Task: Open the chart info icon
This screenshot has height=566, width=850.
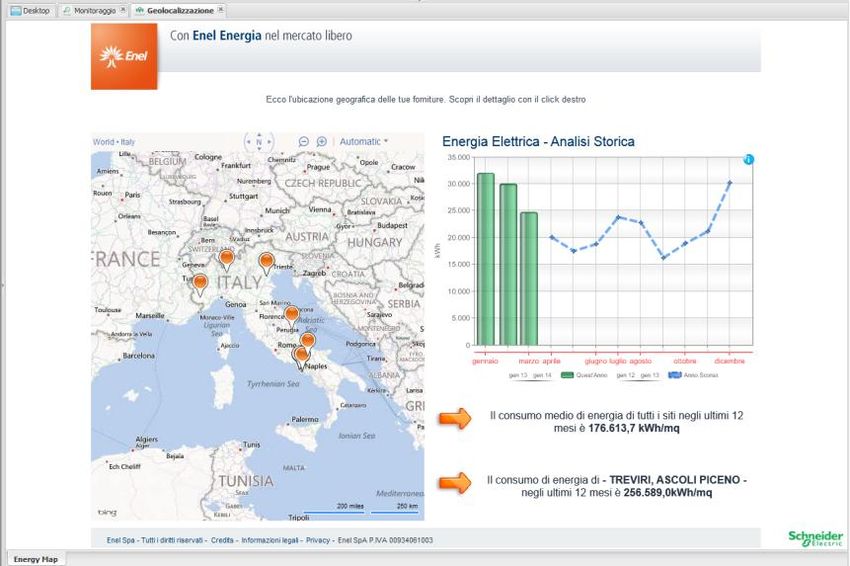Action: tap(748, 160)
